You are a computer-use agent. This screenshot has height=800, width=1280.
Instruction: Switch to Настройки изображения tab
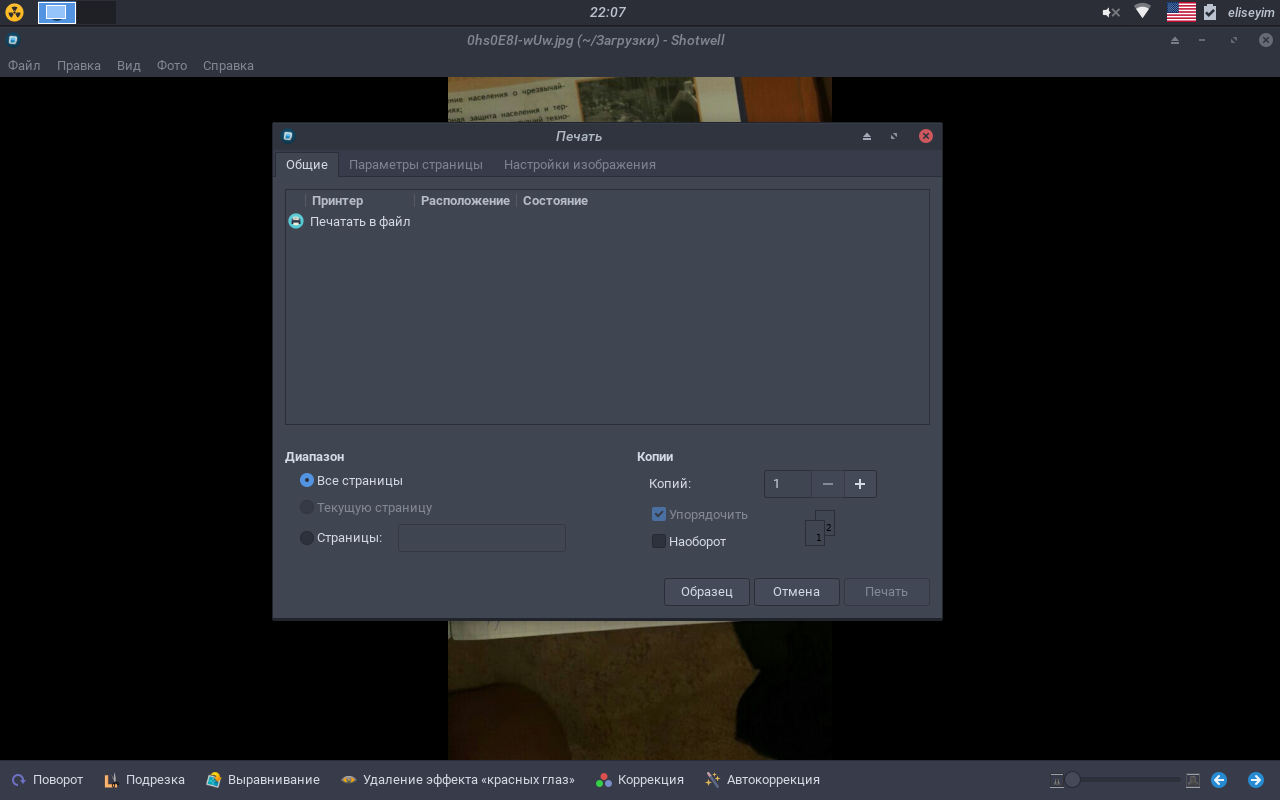pos(580,164)
